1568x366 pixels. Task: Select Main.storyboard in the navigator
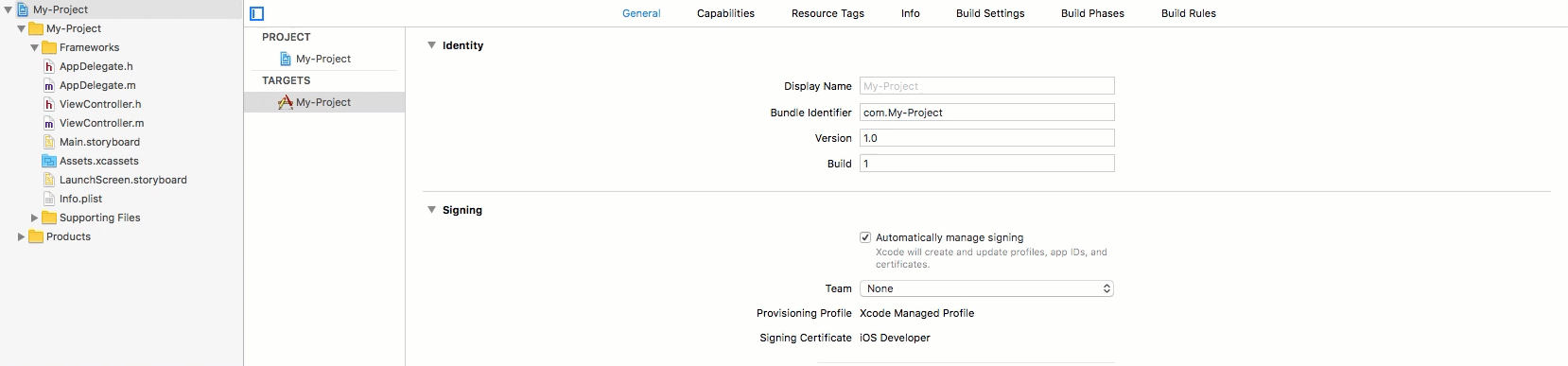[99, 142]
